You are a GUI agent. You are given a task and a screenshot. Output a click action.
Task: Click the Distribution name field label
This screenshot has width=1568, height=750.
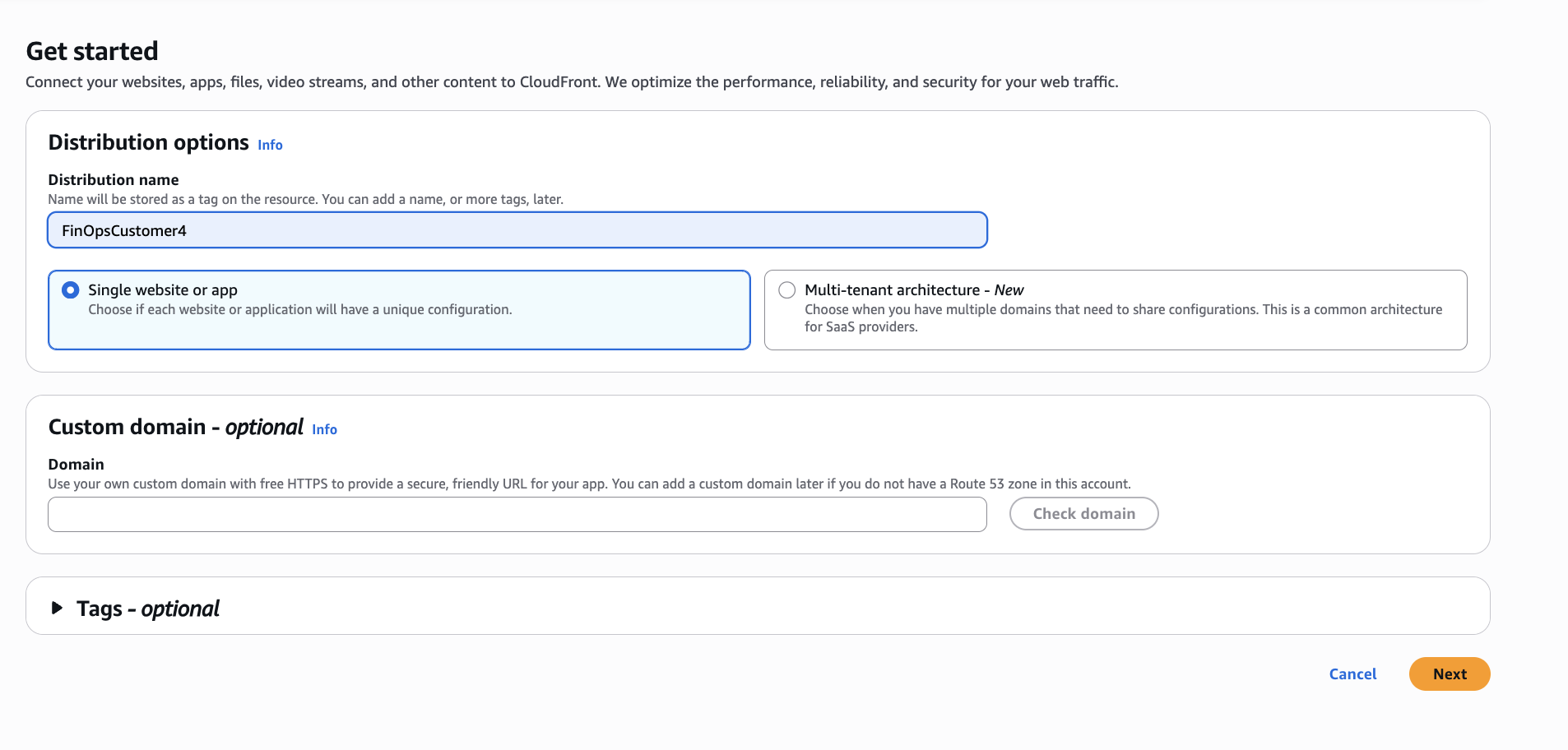coord(114,179)
